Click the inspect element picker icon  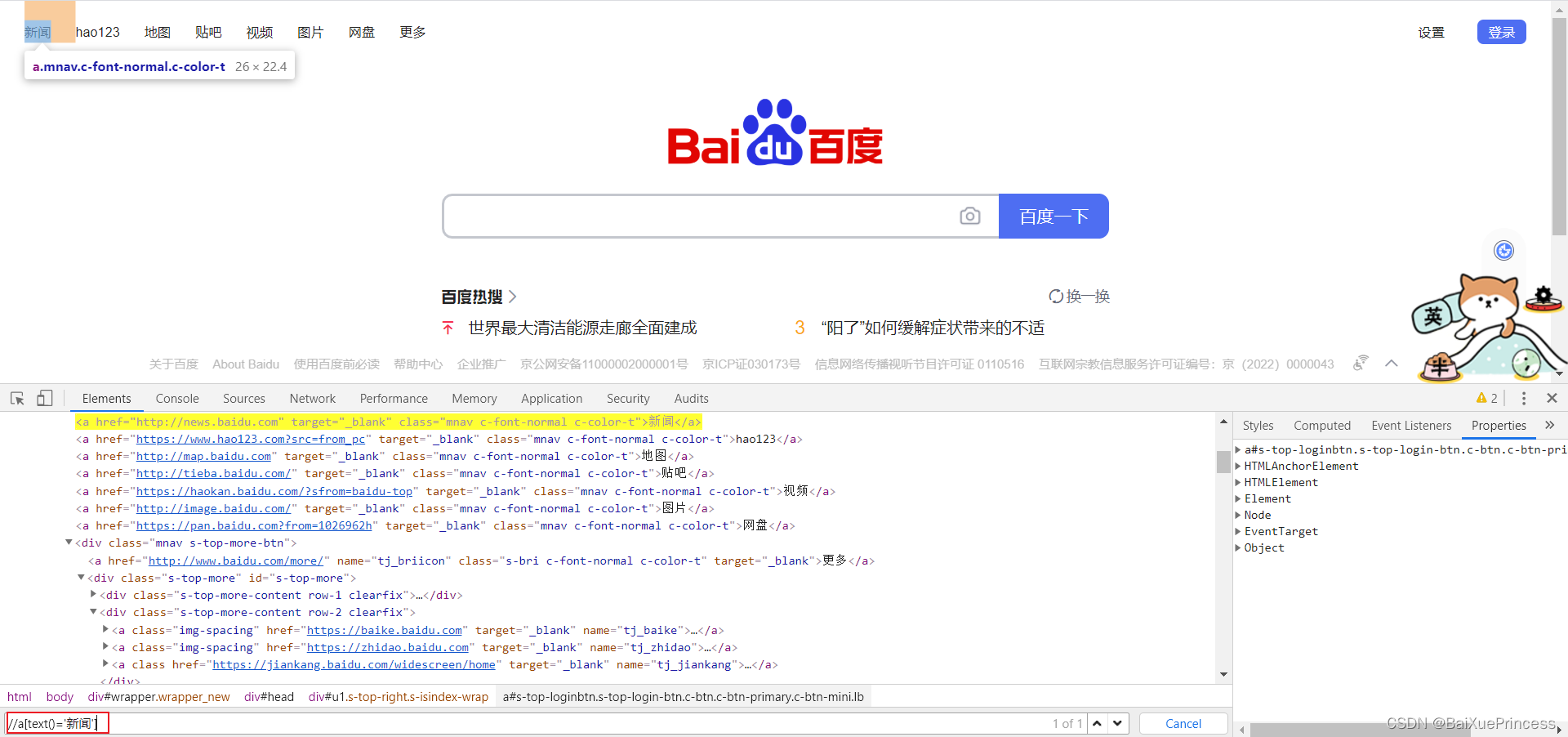coord(17,398)
